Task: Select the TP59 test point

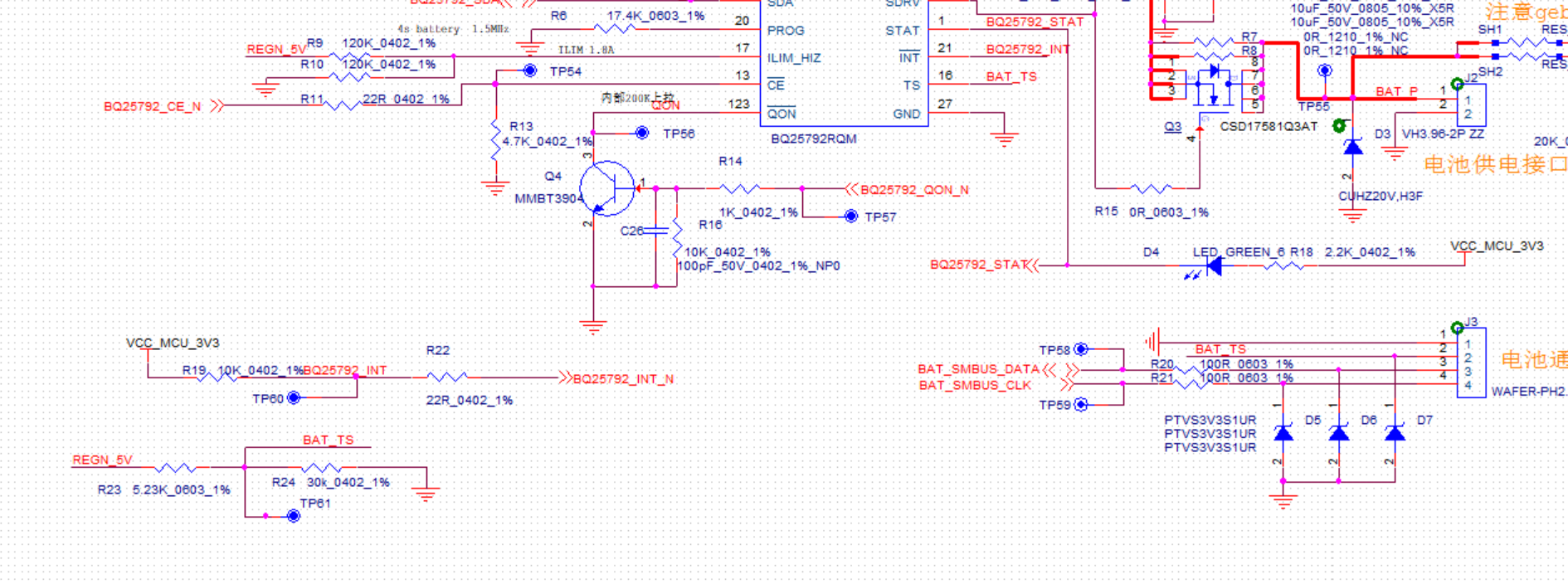Action: click(1081, 405)
